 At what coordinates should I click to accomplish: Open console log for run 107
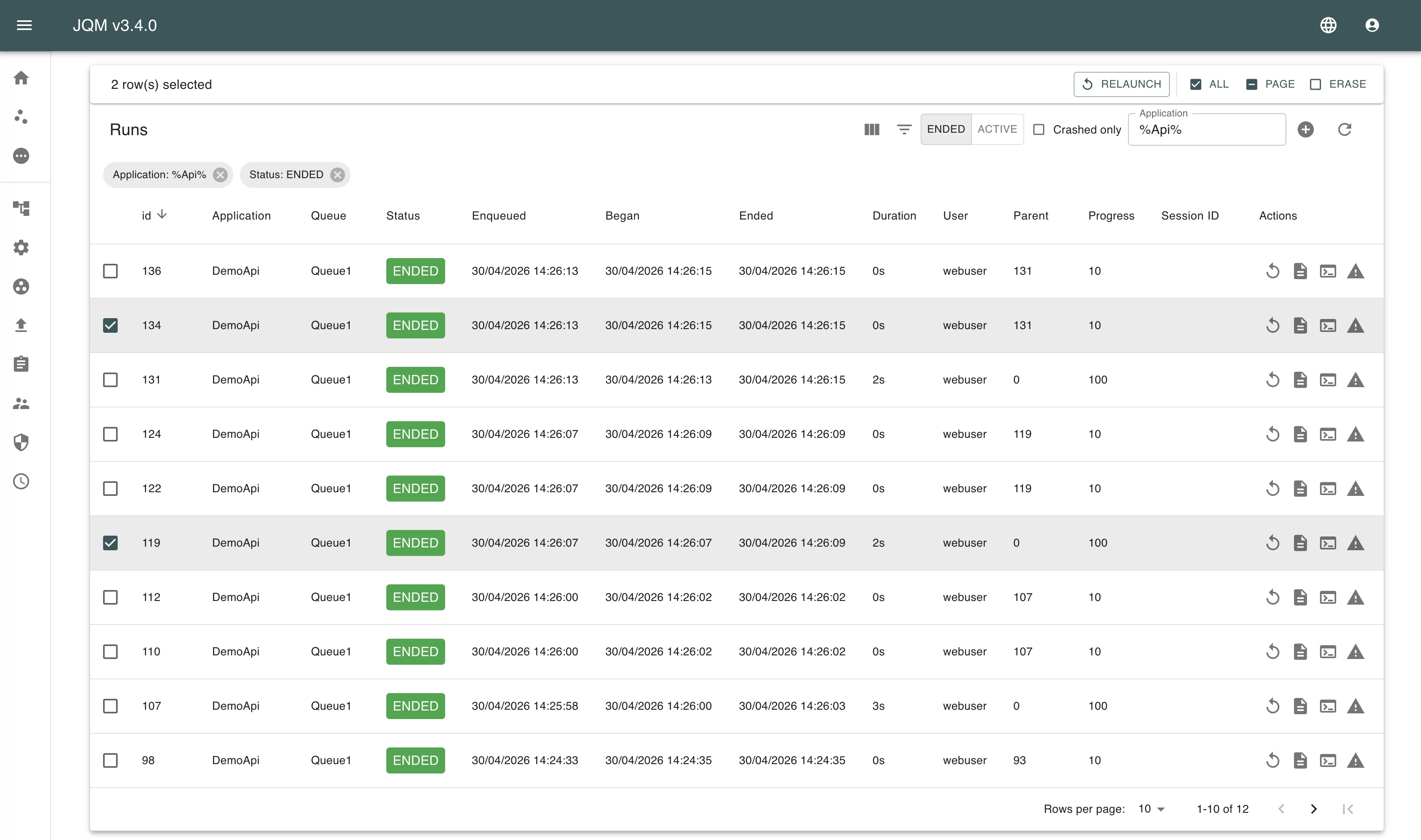pyautogui.click(x=1328, y=706)
